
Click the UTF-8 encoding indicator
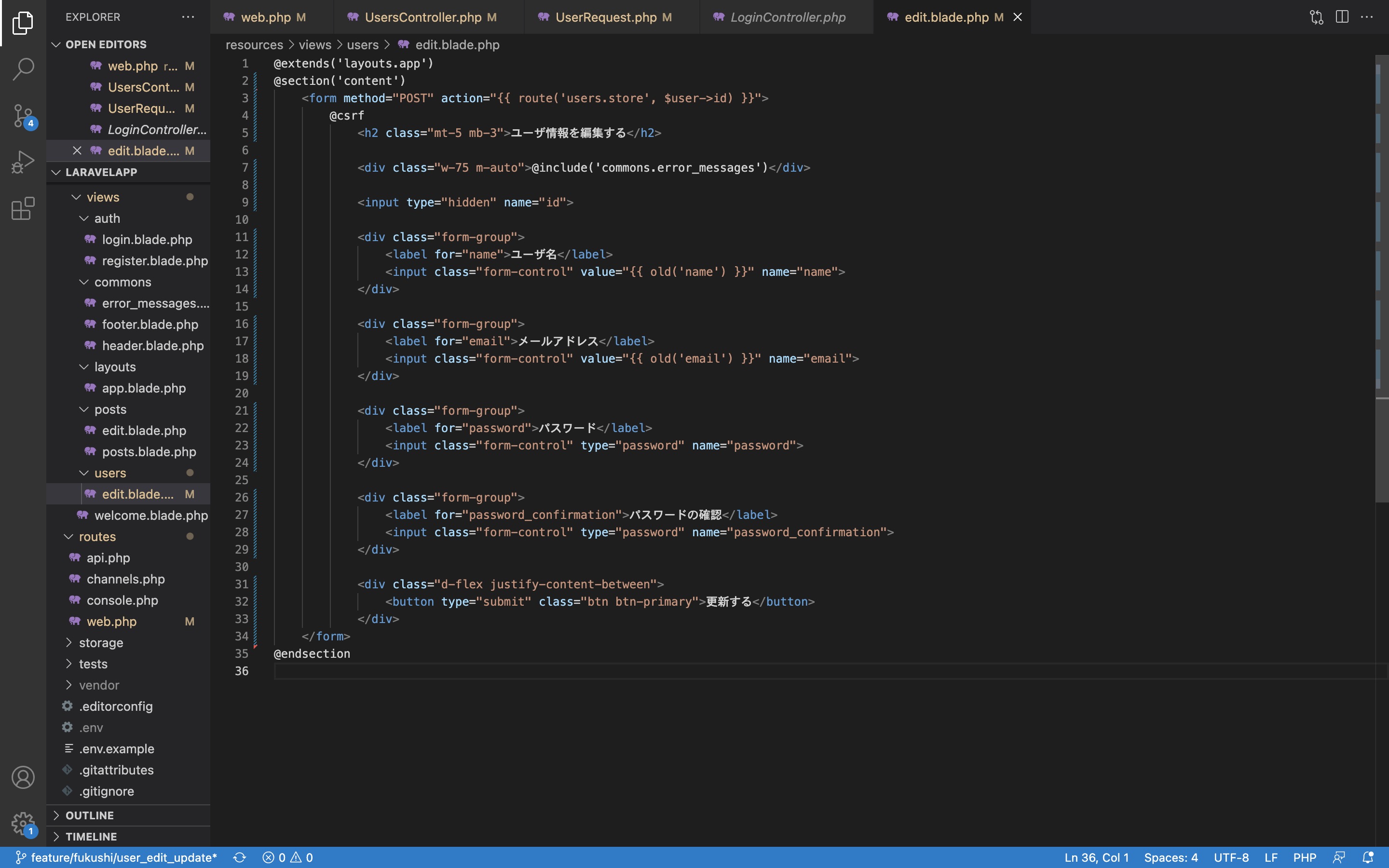click(x=1231, y=857)
